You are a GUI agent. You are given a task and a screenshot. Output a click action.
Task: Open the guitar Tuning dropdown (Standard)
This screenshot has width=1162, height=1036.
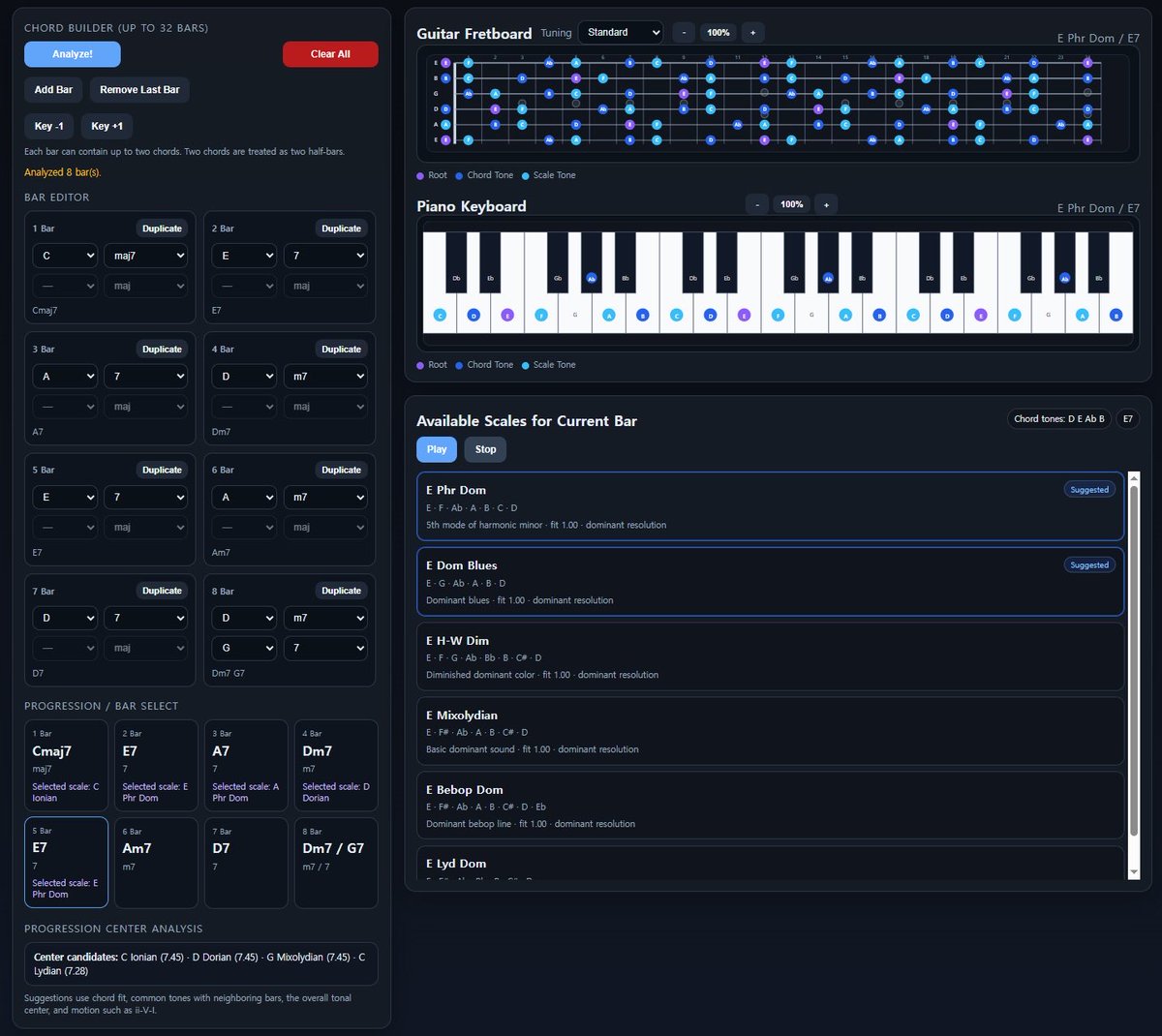tap(621, 33)
